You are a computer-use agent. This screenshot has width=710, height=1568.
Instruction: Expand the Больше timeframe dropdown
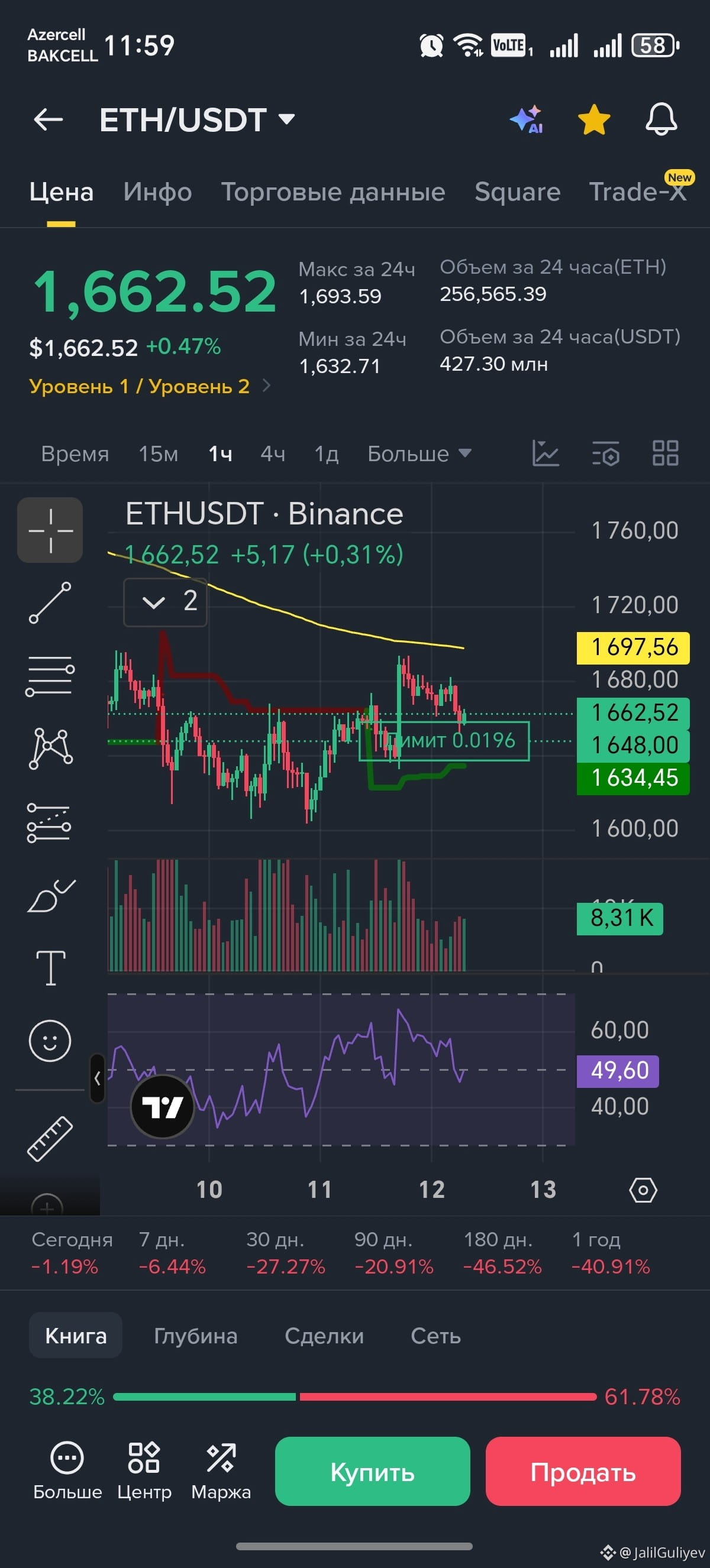tap(419, 454)
